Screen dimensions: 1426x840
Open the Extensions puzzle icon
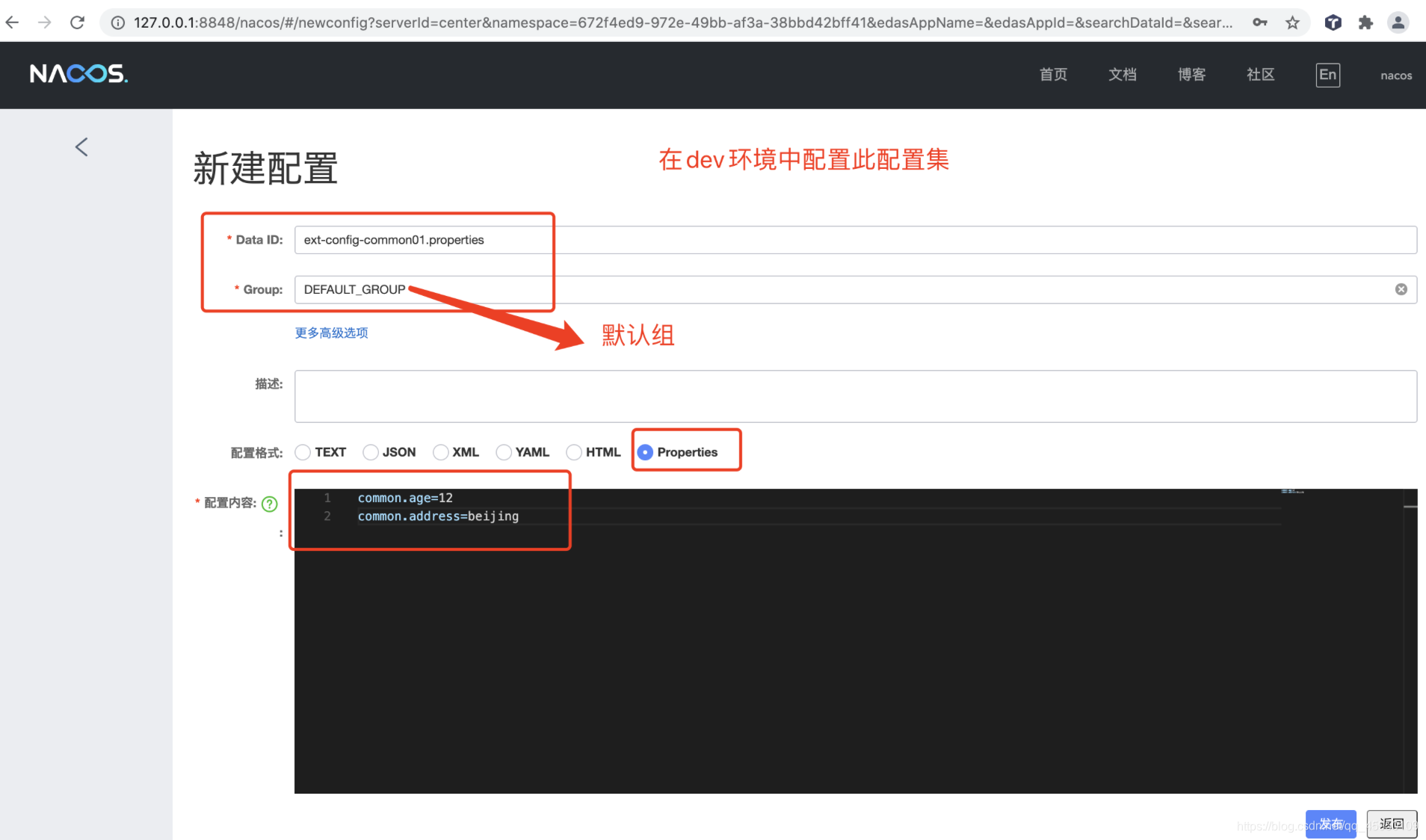pyautogui.click(x=1365, y=22)
